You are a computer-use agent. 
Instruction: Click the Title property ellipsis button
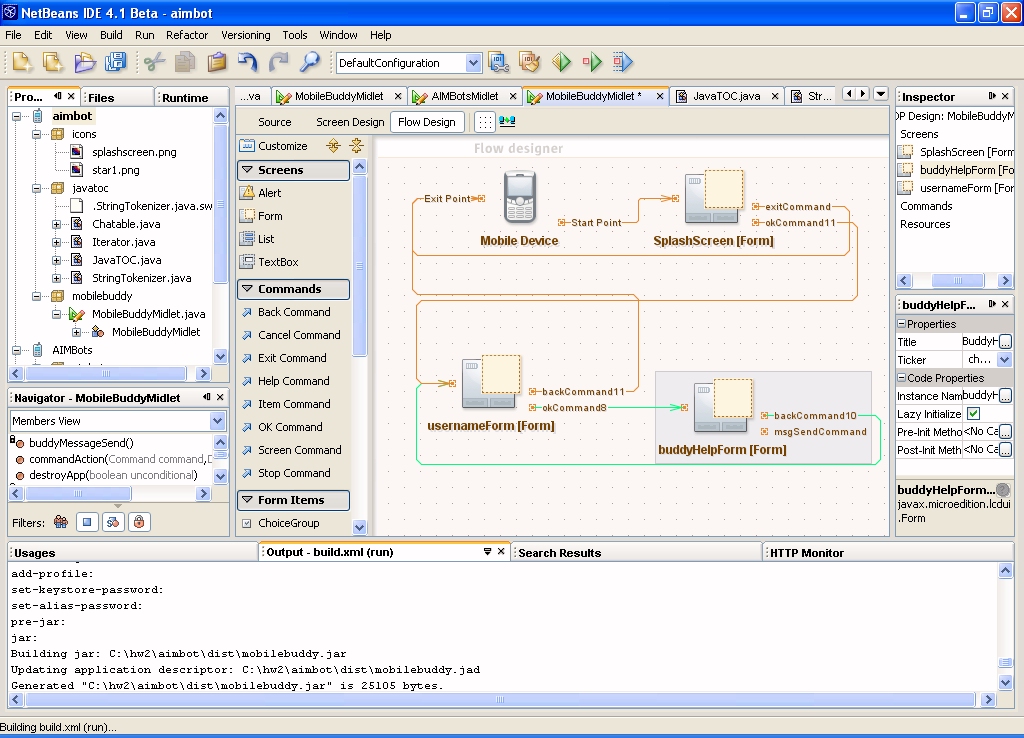[1004, 342]
